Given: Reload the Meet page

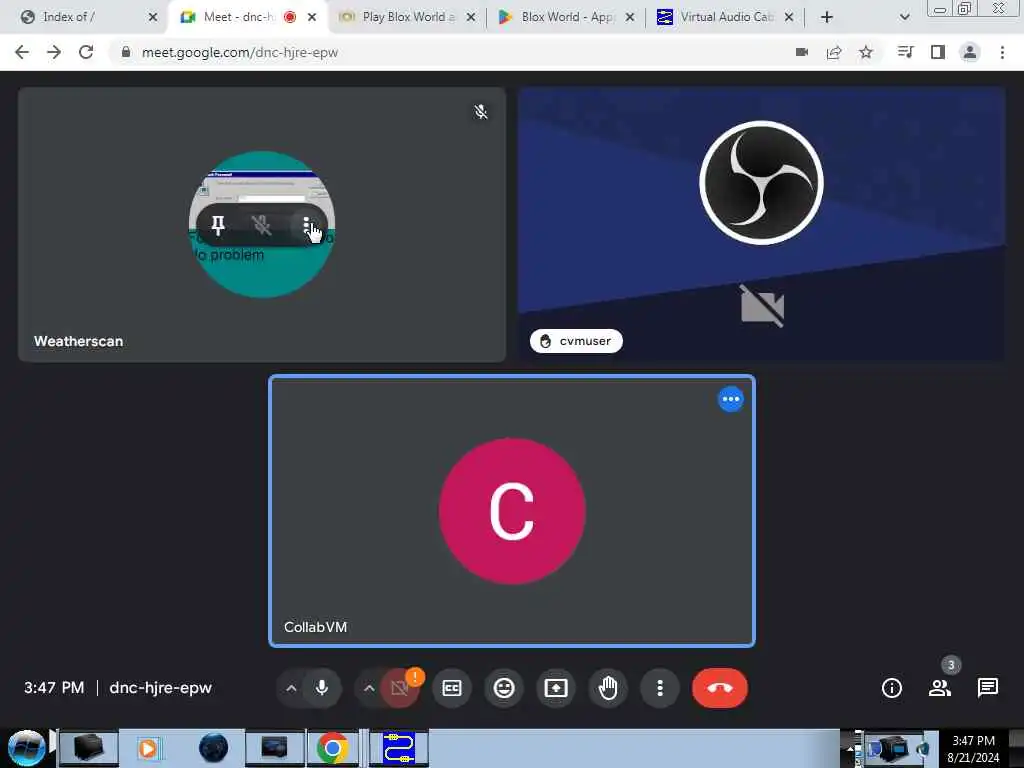Looking at the screenshot, I should point(86,52).
